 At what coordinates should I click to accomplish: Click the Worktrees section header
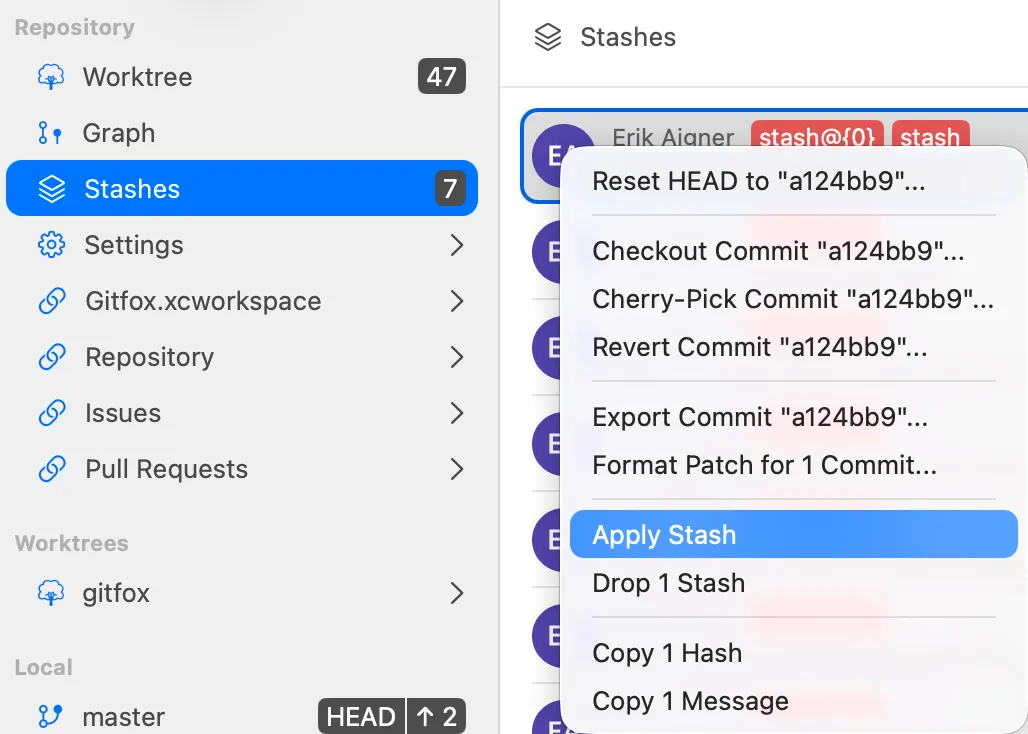(x=72, y=543)
